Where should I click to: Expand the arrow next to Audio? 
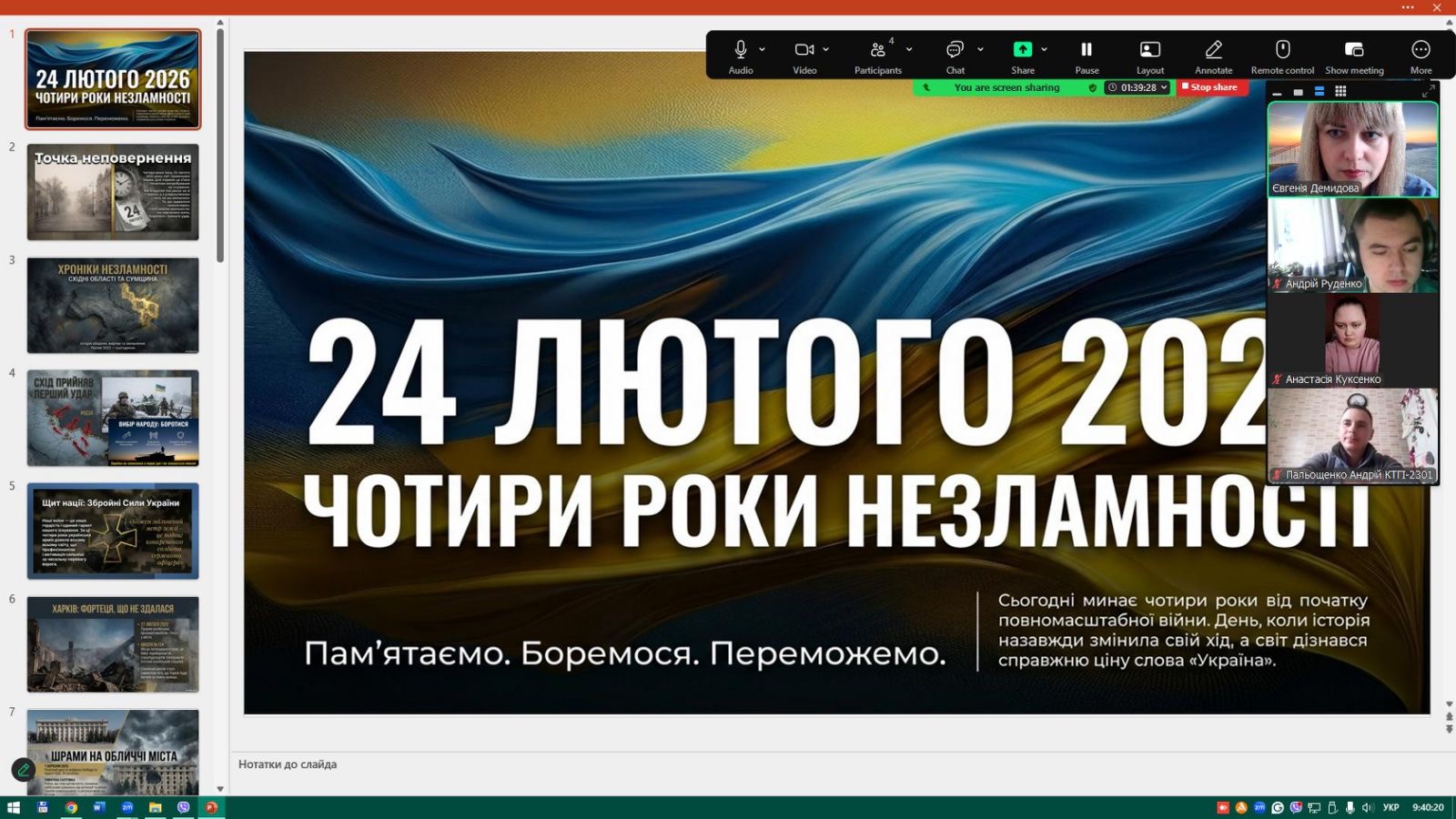[x=763, y=50]
